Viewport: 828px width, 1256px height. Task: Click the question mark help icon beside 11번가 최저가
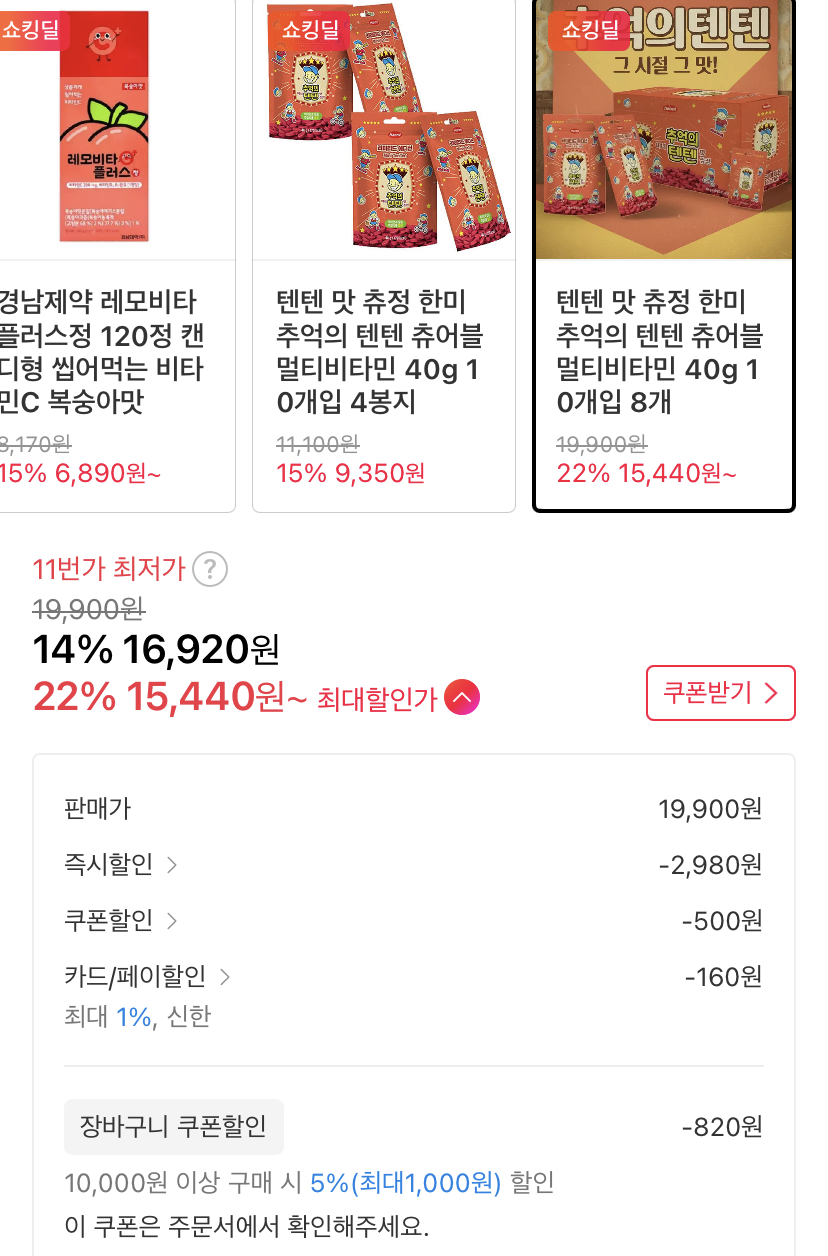(x=210, y=570)
